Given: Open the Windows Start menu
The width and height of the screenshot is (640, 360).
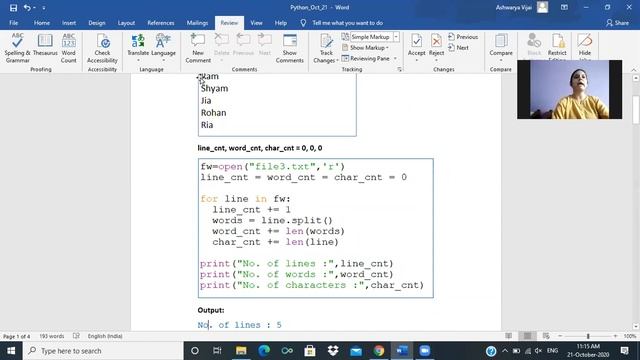Looking at the screenshot, I should click(11, 351).
